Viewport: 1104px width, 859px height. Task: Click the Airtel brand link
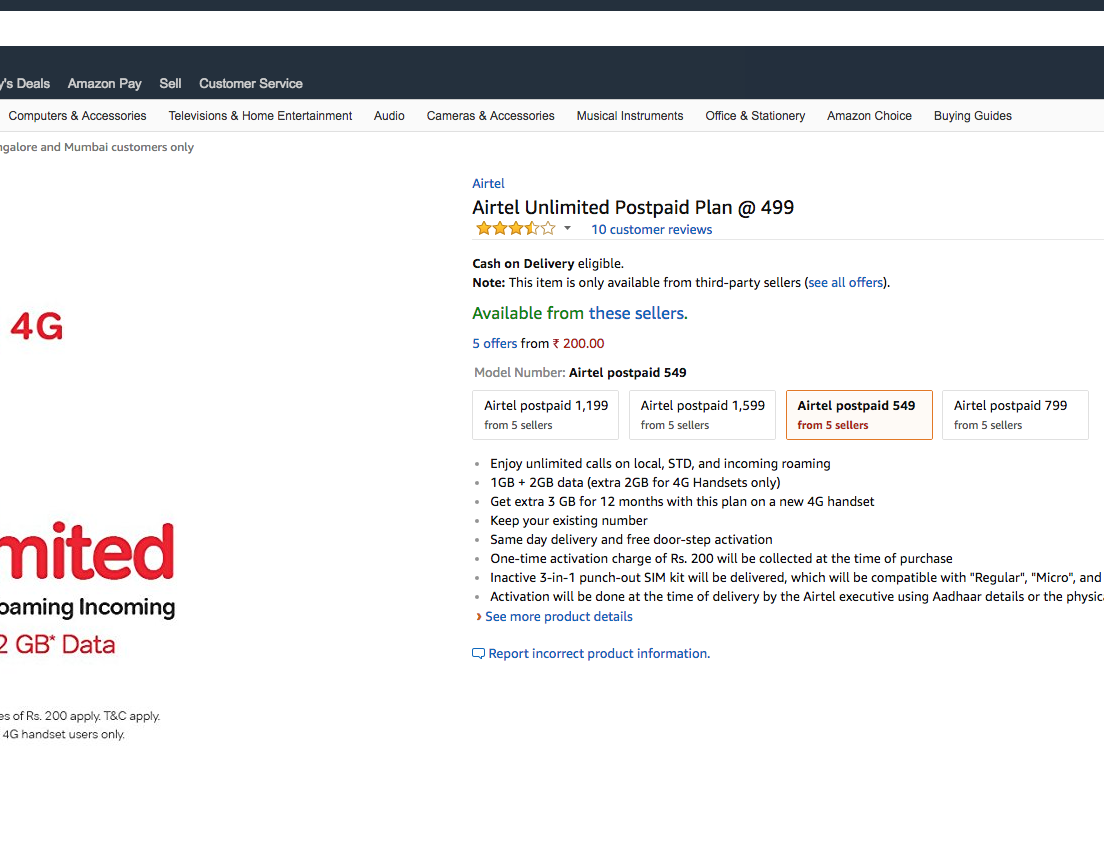pyautogui.click(x=488, y=184)
